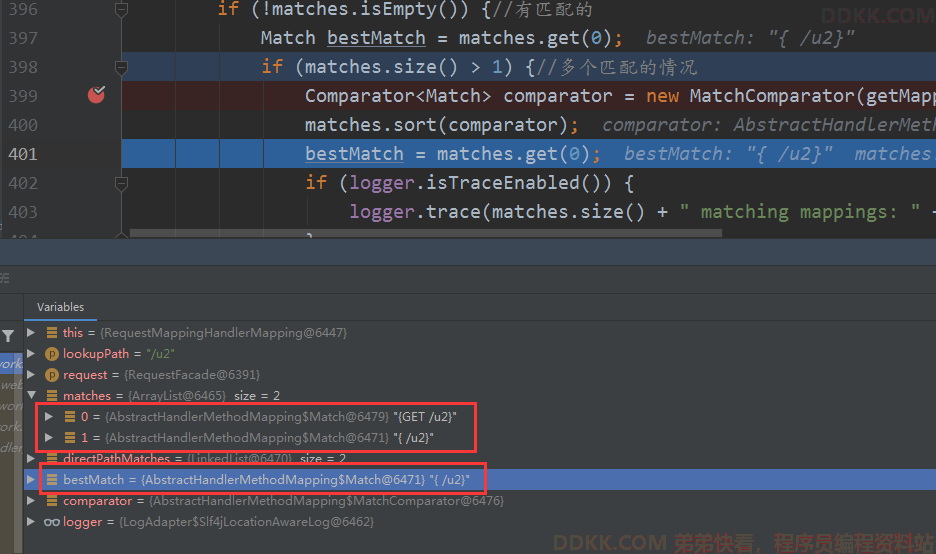
Task: Expand matches element 0 '{GET /u2}'
Action: [50, 417]
